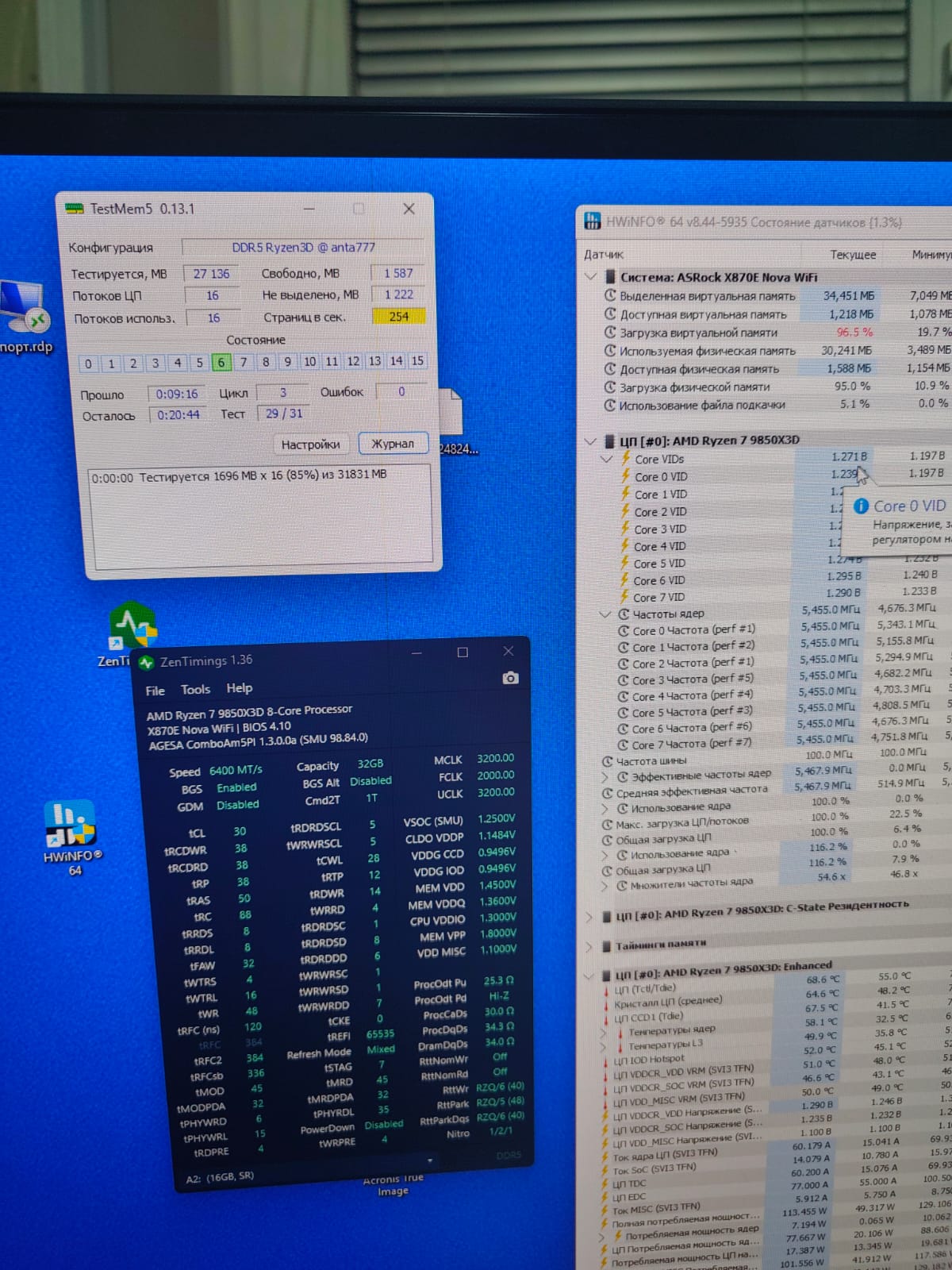This screenshot has height=1270, width=952.
Task: Expand the Тайминги памяти section
Action: click(589, 946)
